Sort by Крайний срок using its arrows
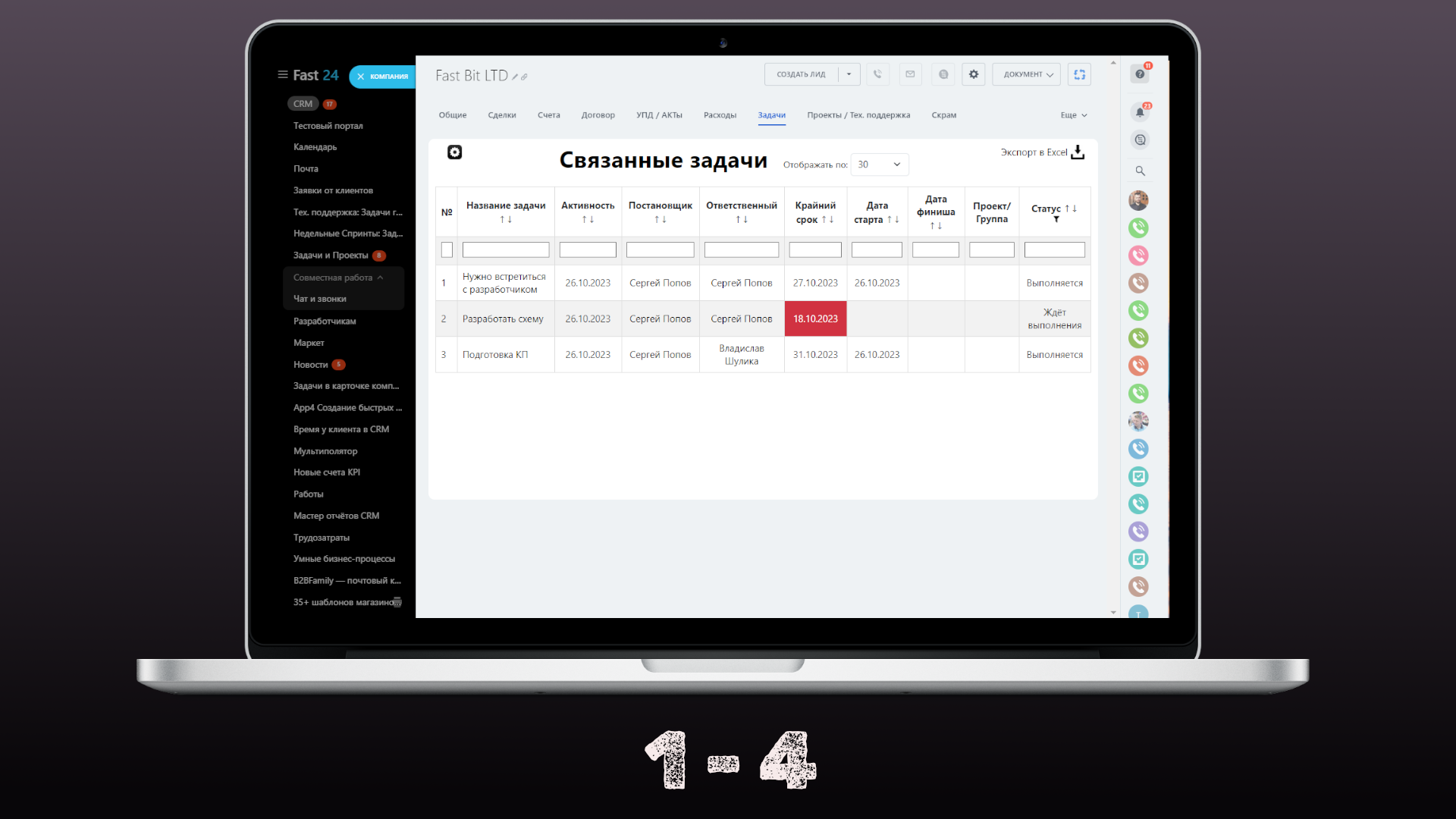This screenshot has height=819, width=1456. coord(827,220)
